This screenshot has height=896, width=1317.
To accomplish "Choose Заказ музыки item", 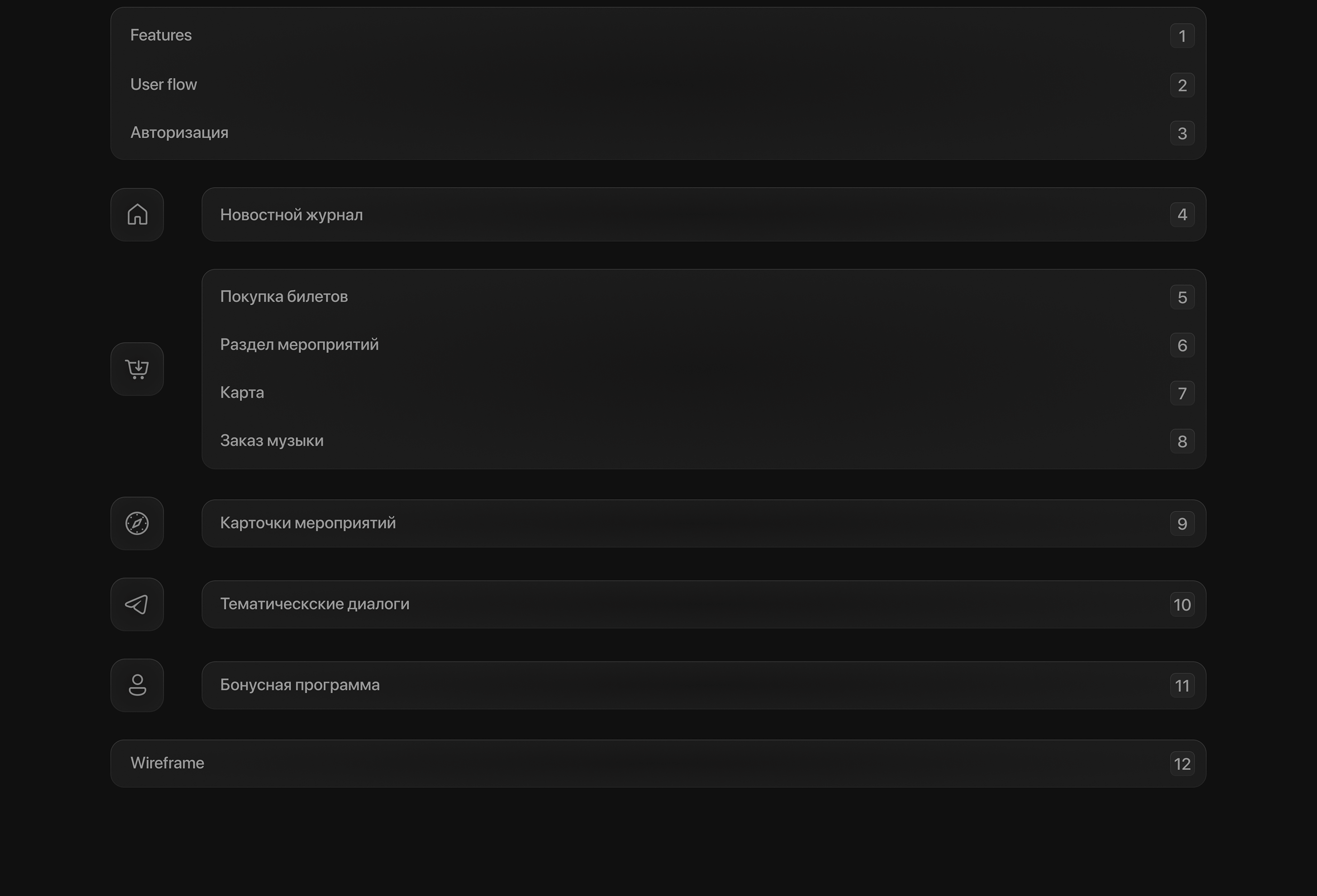I will coord(272,441).
